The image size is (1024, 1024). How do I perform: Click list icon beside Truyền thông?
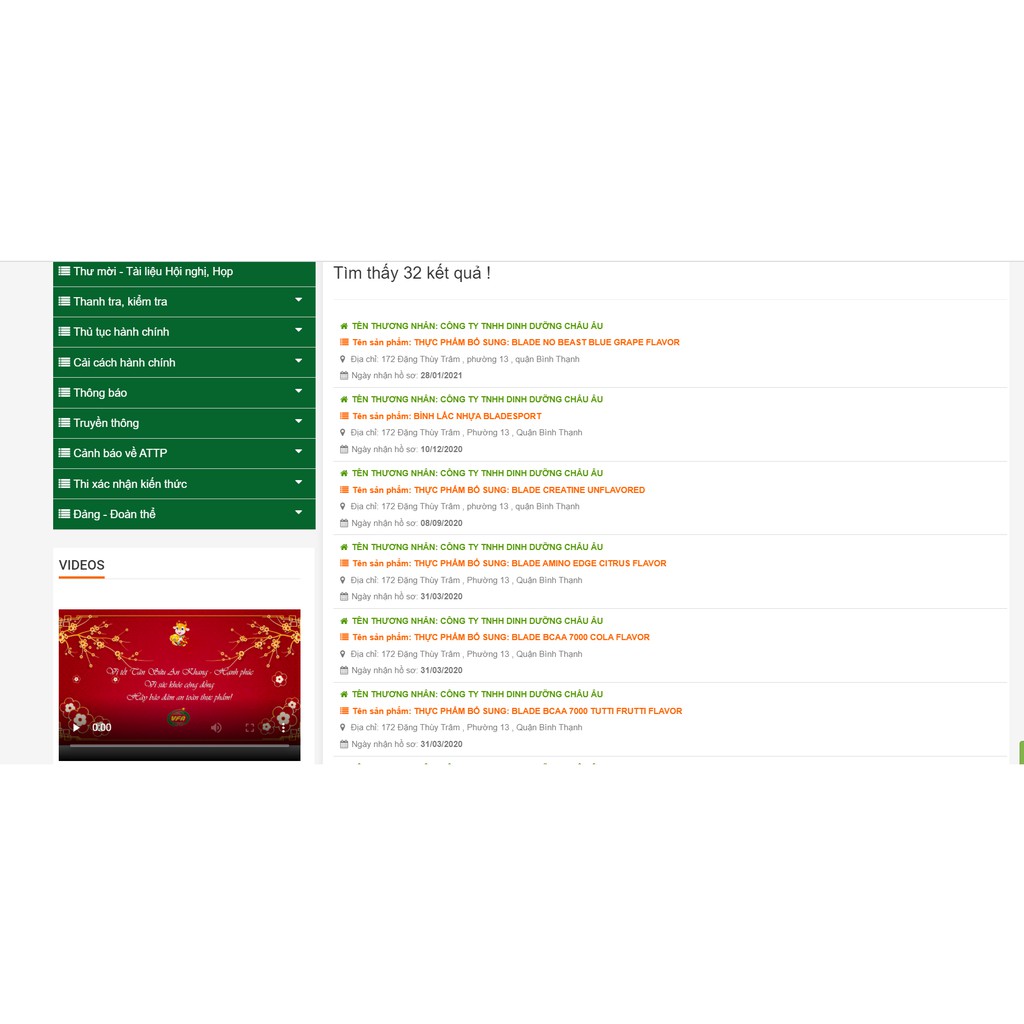[64, 423]
